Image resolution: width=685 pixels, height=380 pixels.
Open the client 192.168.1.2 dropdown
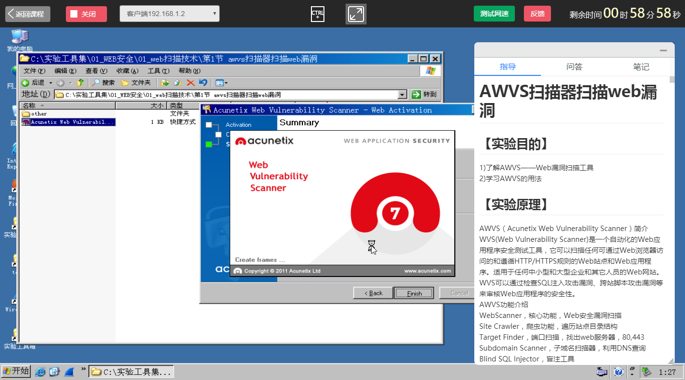point(170,14)
